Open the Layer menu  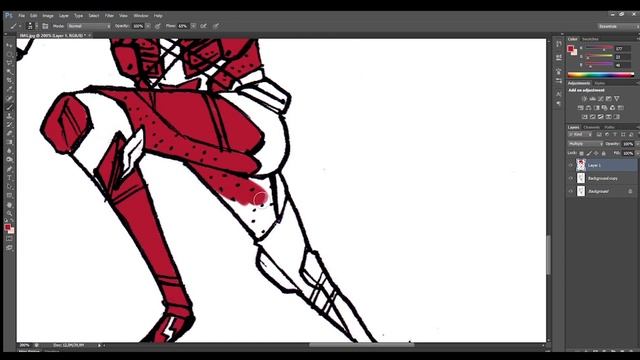[64, 16]
